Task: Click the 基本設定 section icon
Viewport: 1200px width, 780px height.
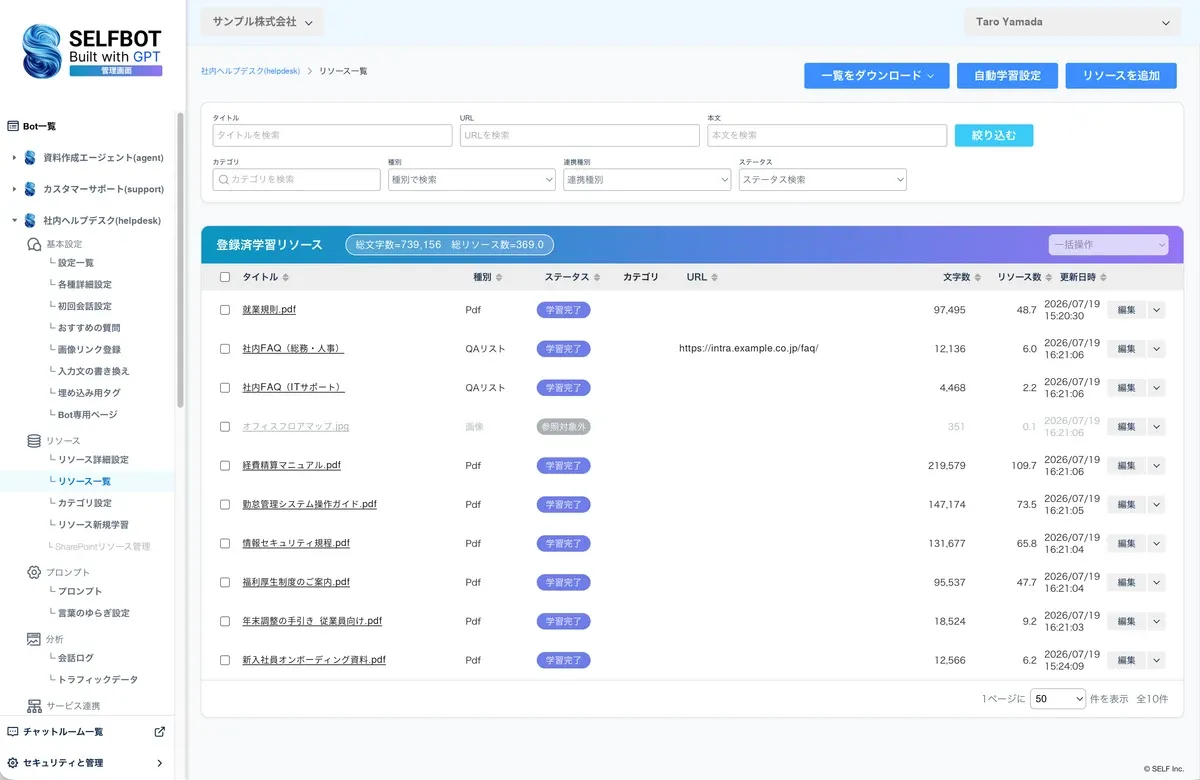Action: tap(34, 244)
